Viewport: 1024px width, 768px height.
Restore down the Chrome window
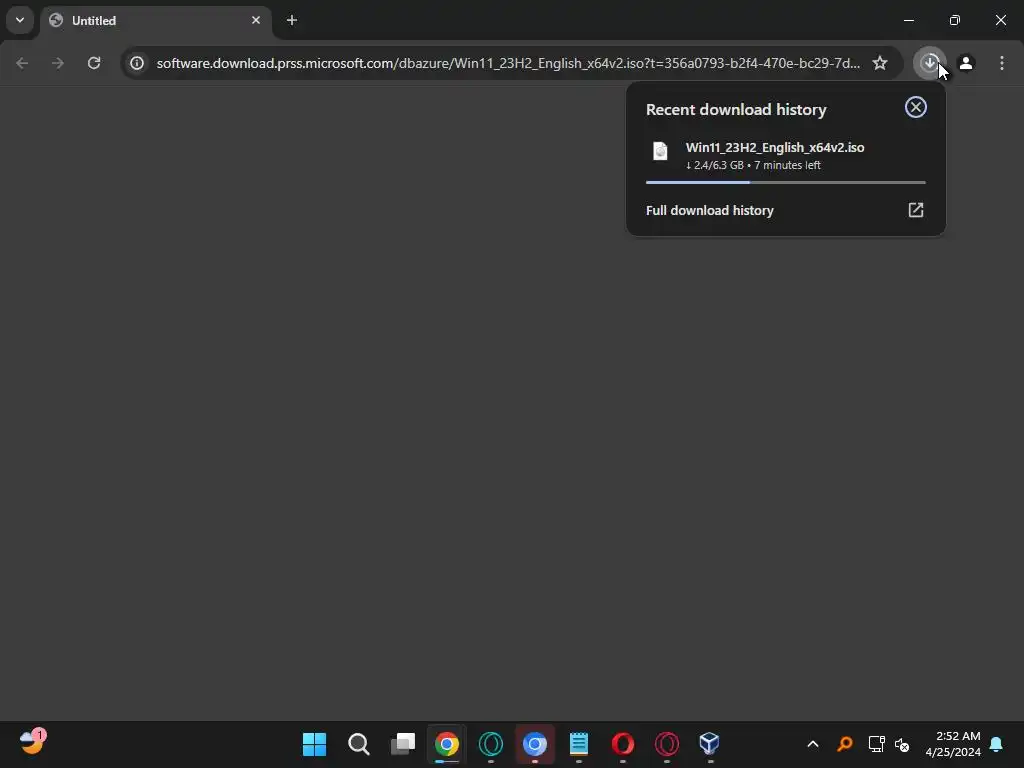click(955, 20)
